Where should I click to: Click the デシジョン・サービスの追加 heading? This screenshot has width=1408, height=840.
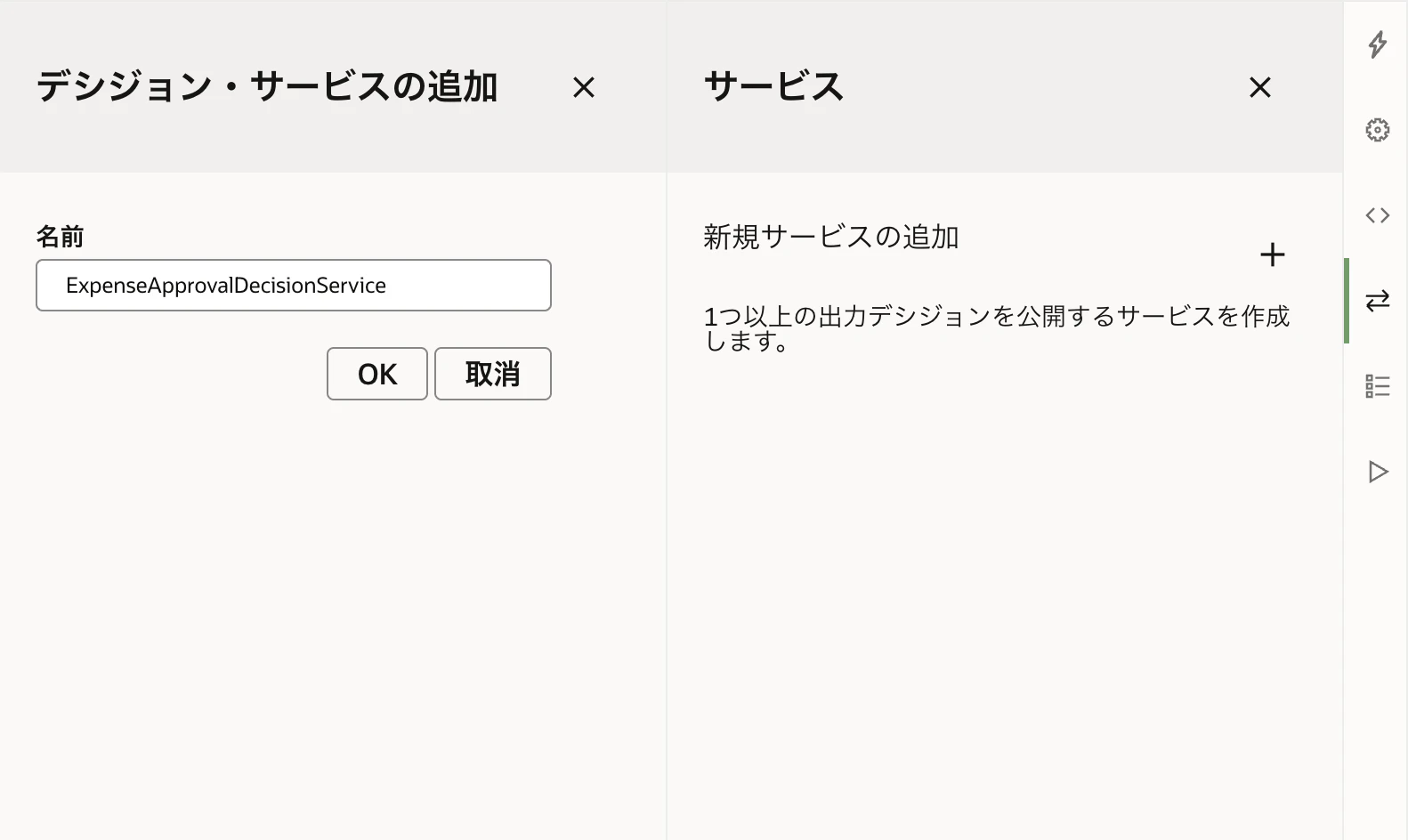[267, 86]
